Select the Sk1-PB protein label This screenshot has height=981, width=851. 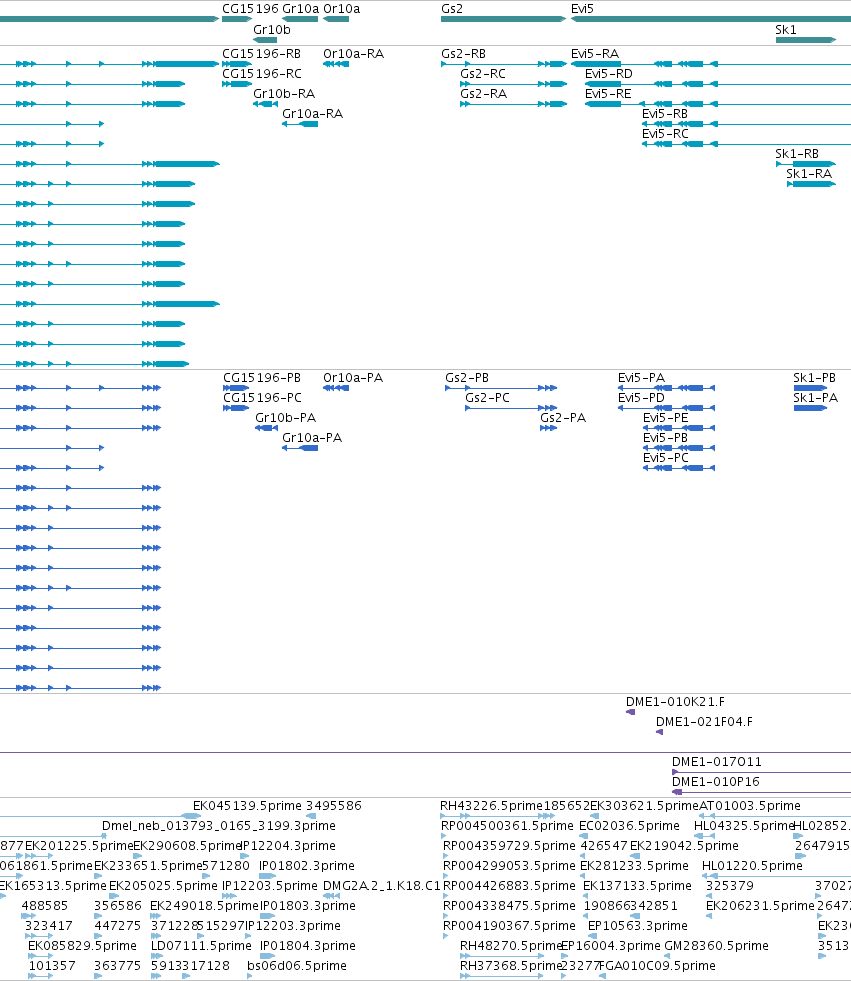pyautogui.click(x=814, y=378)
